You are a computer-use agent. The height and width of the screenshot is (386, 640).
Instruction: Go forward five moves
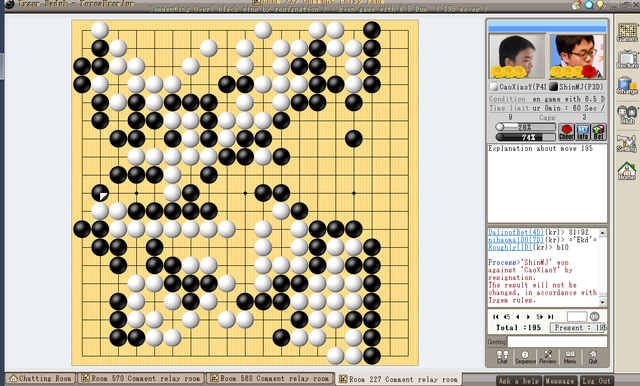(x=539, y=317)
